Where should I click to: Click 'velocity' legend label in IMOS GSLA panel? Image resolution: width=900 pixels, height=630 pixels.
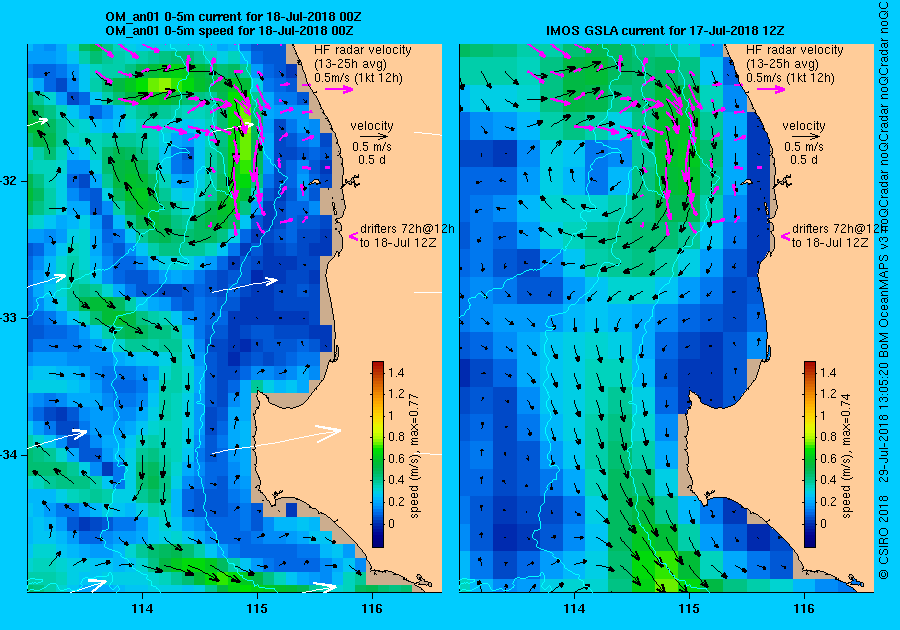(x=804, y=126)
